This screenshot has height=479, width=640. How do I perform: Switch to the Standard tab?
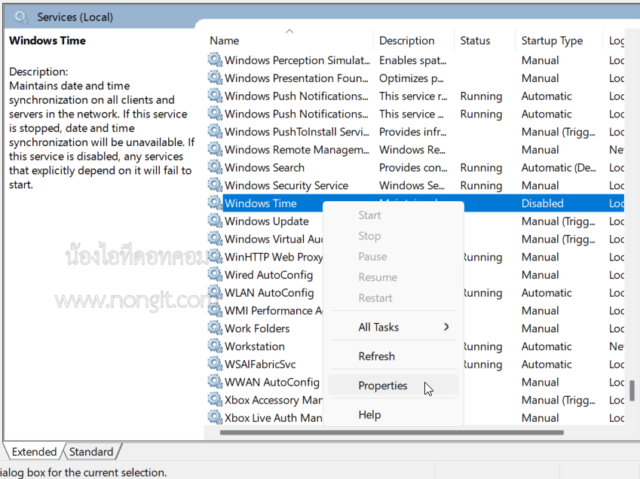91,452
